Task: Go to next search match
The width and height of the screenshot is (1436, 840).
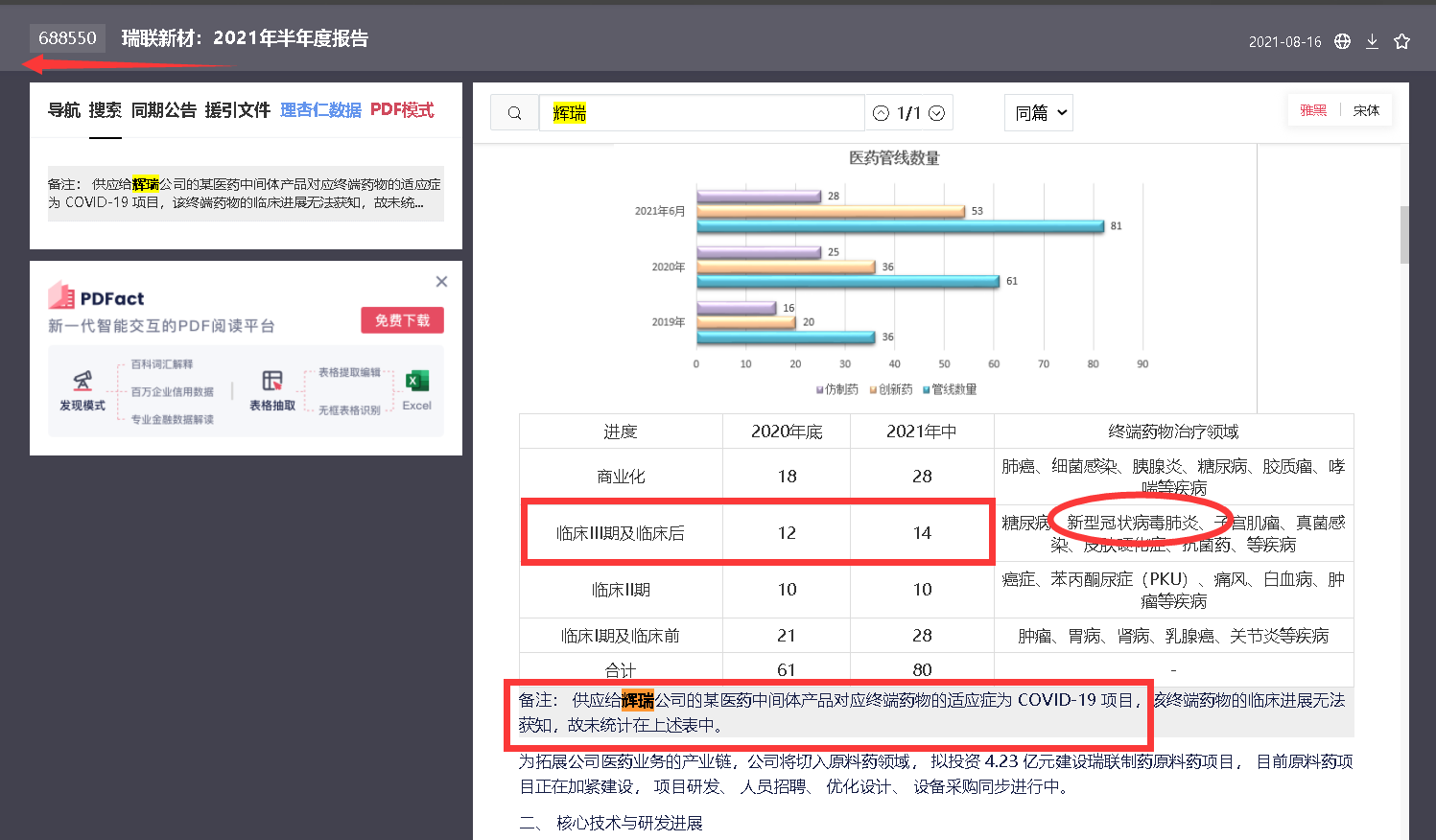Action: point(937,113)
